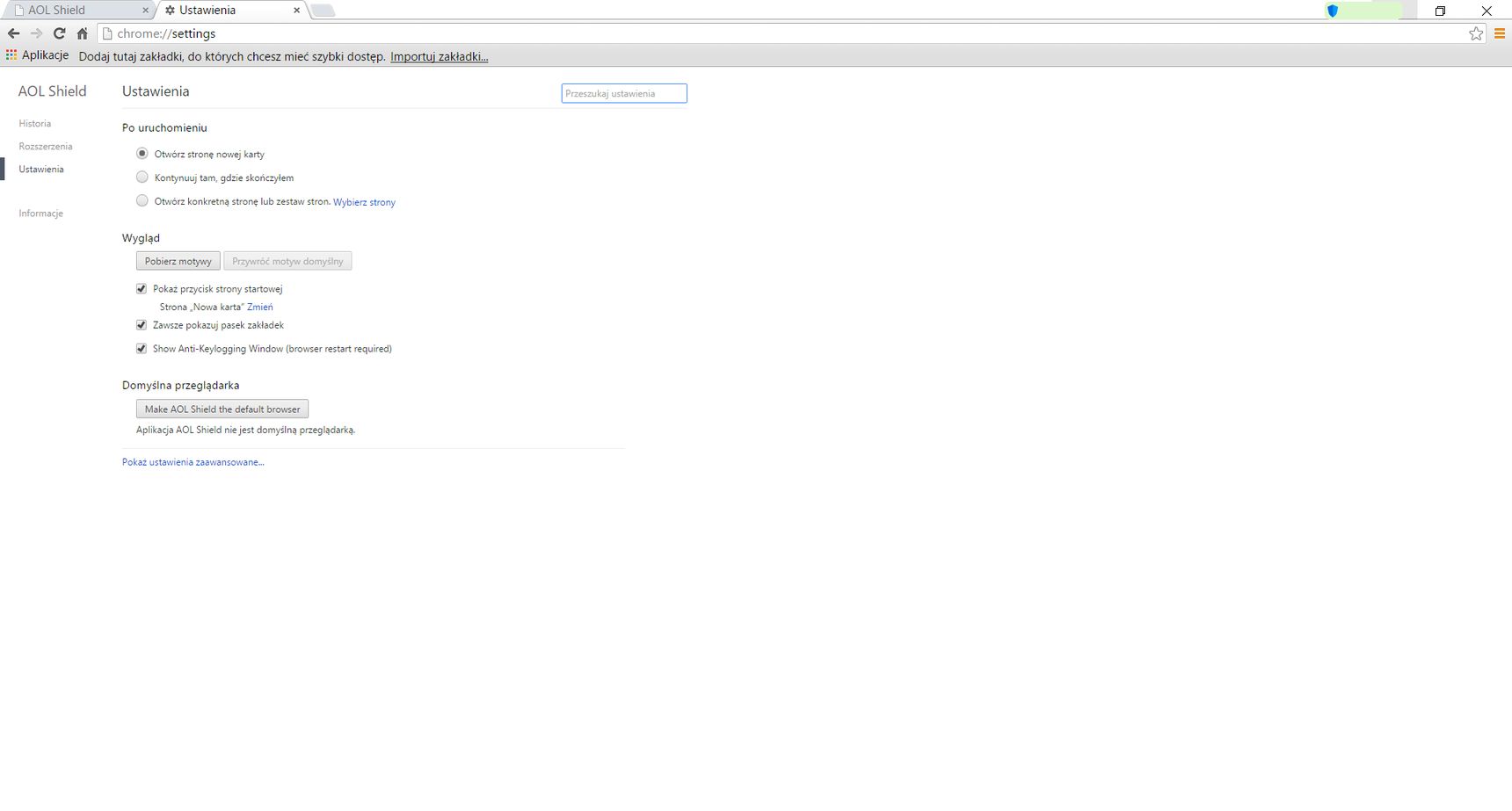Switch to the AOL Shield tab
This screenshot has width=1512, height=811.
pyautogui.click(x=76, y=11)
